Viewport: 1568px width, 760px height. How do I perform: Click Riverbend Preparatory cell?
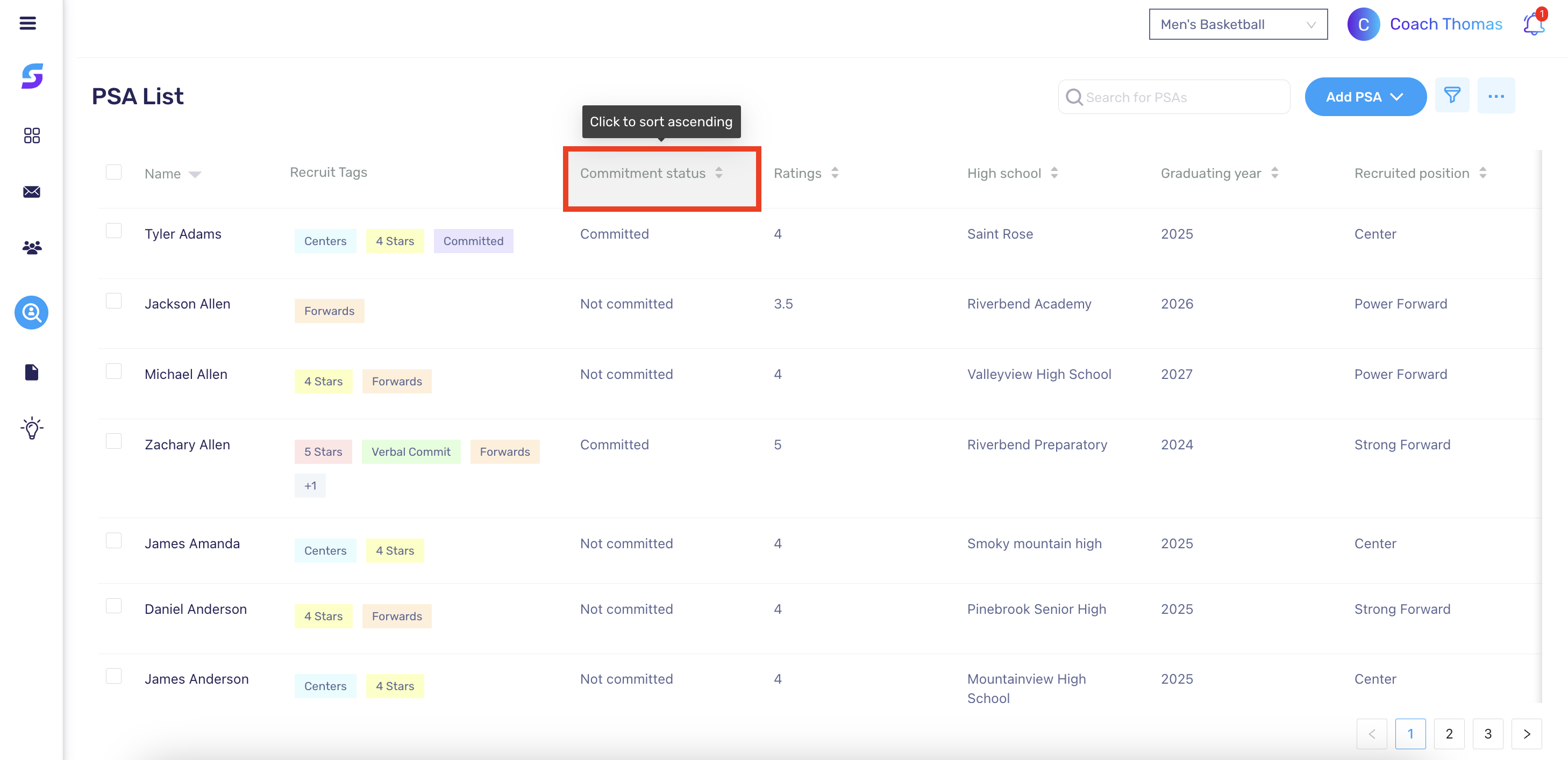point(1037,445)
